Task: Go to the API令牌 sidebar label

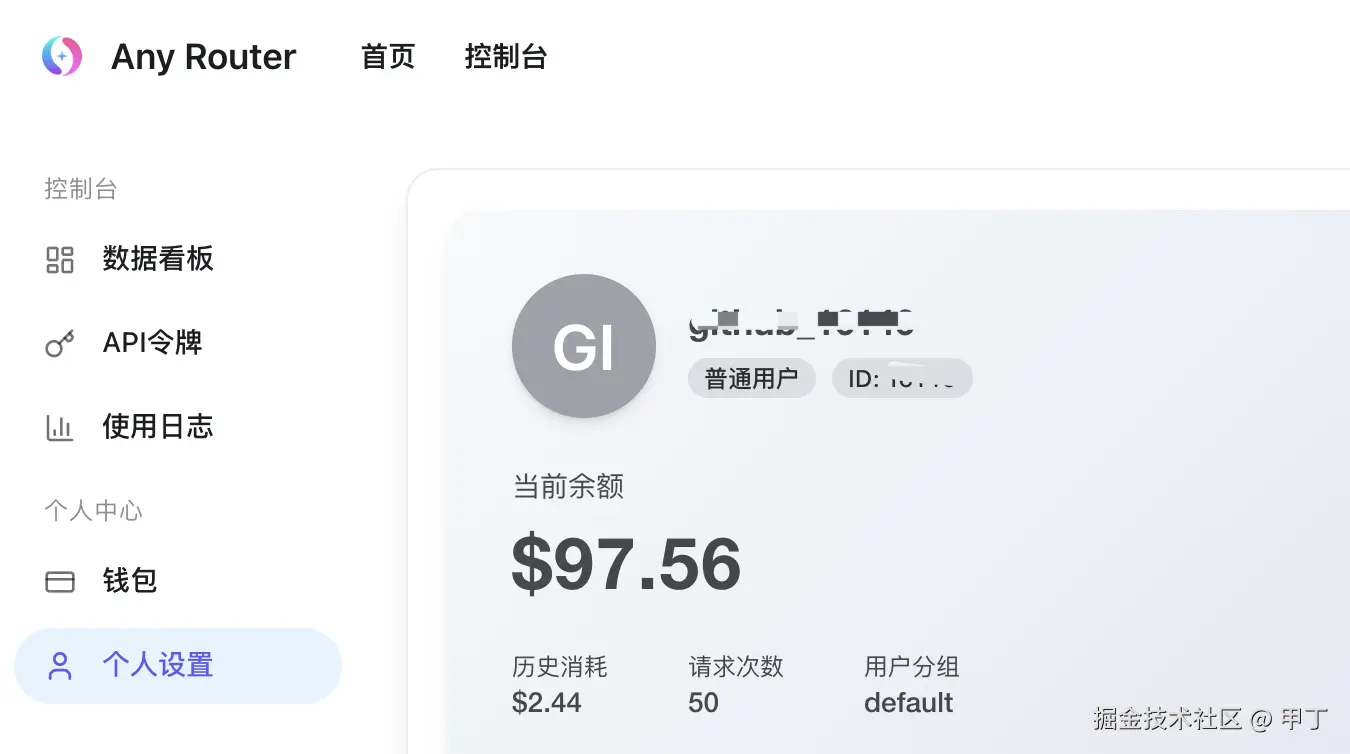Action: pyautogui.click(x=153, y=343)
